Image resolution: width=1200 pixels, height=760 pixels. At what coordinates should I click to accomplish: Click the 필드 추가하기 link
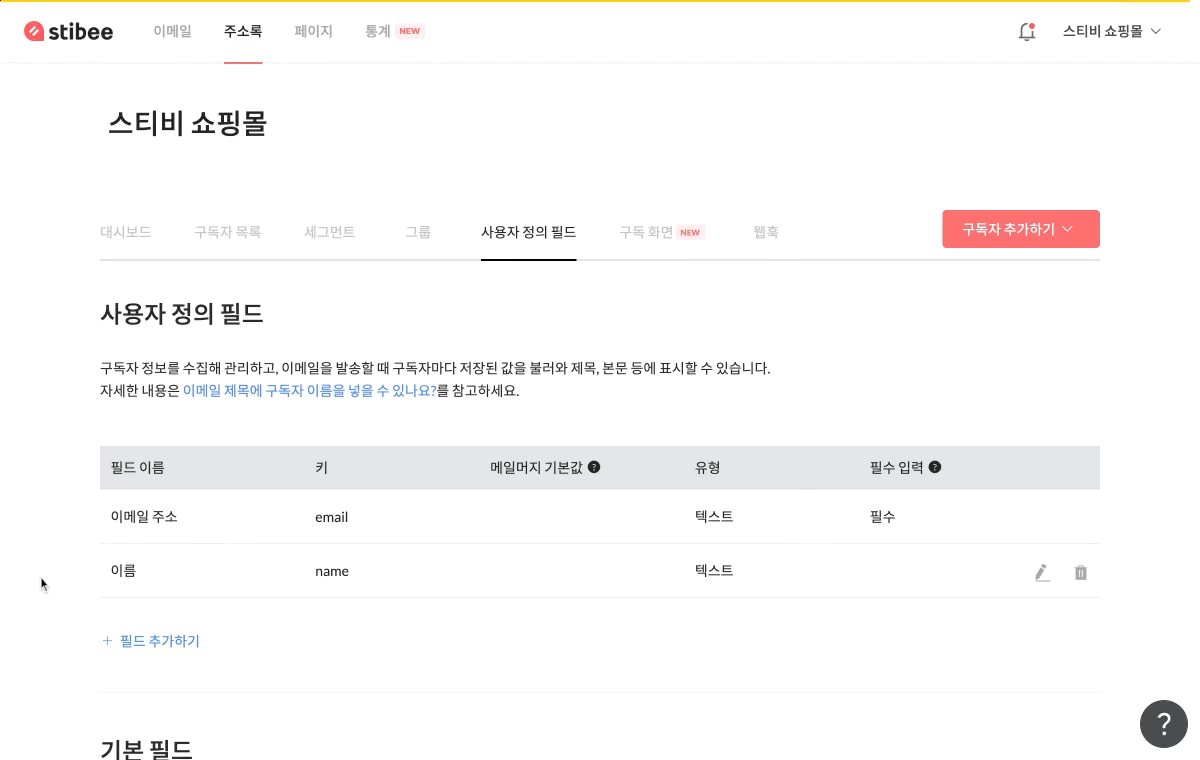[151, 641]
